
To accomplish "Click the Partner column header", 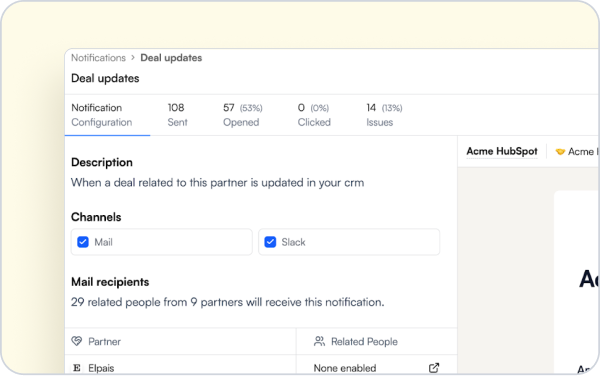I will [104, 342].
